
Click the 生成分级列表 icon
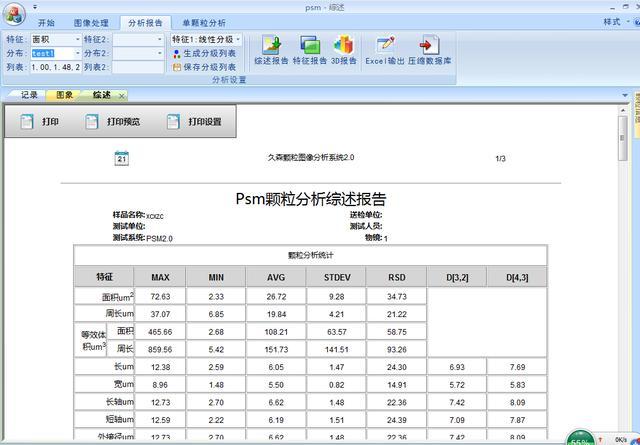tap(176, 54)
